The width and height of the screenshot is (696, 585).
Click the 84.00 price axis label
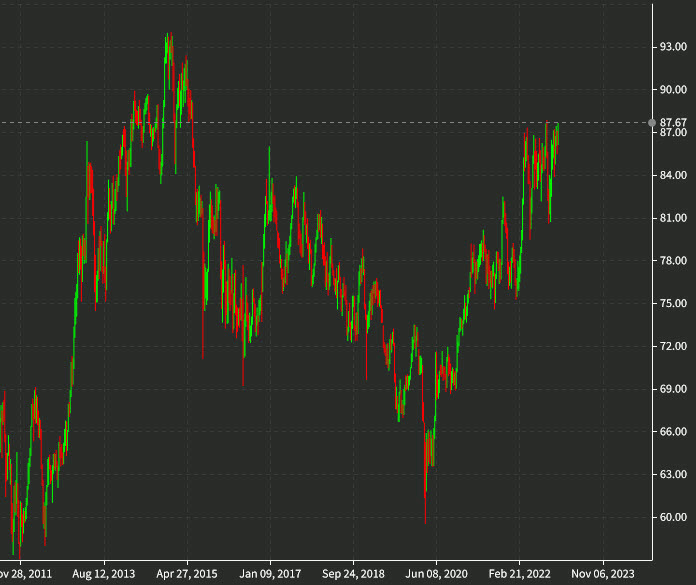pos(673,175)
